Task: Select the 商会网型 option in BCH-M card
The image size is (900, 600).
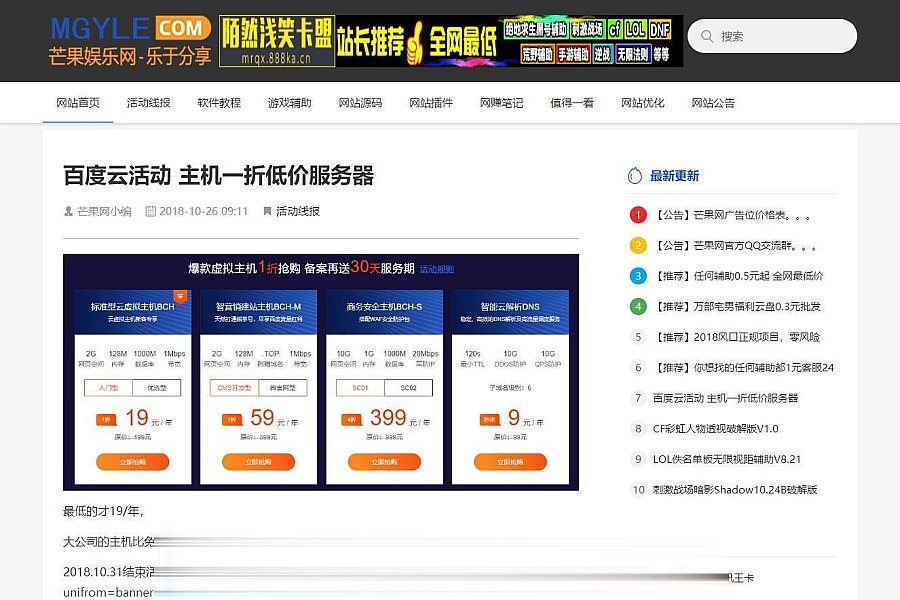Action: pyautogui.click(x=282, y=388)
